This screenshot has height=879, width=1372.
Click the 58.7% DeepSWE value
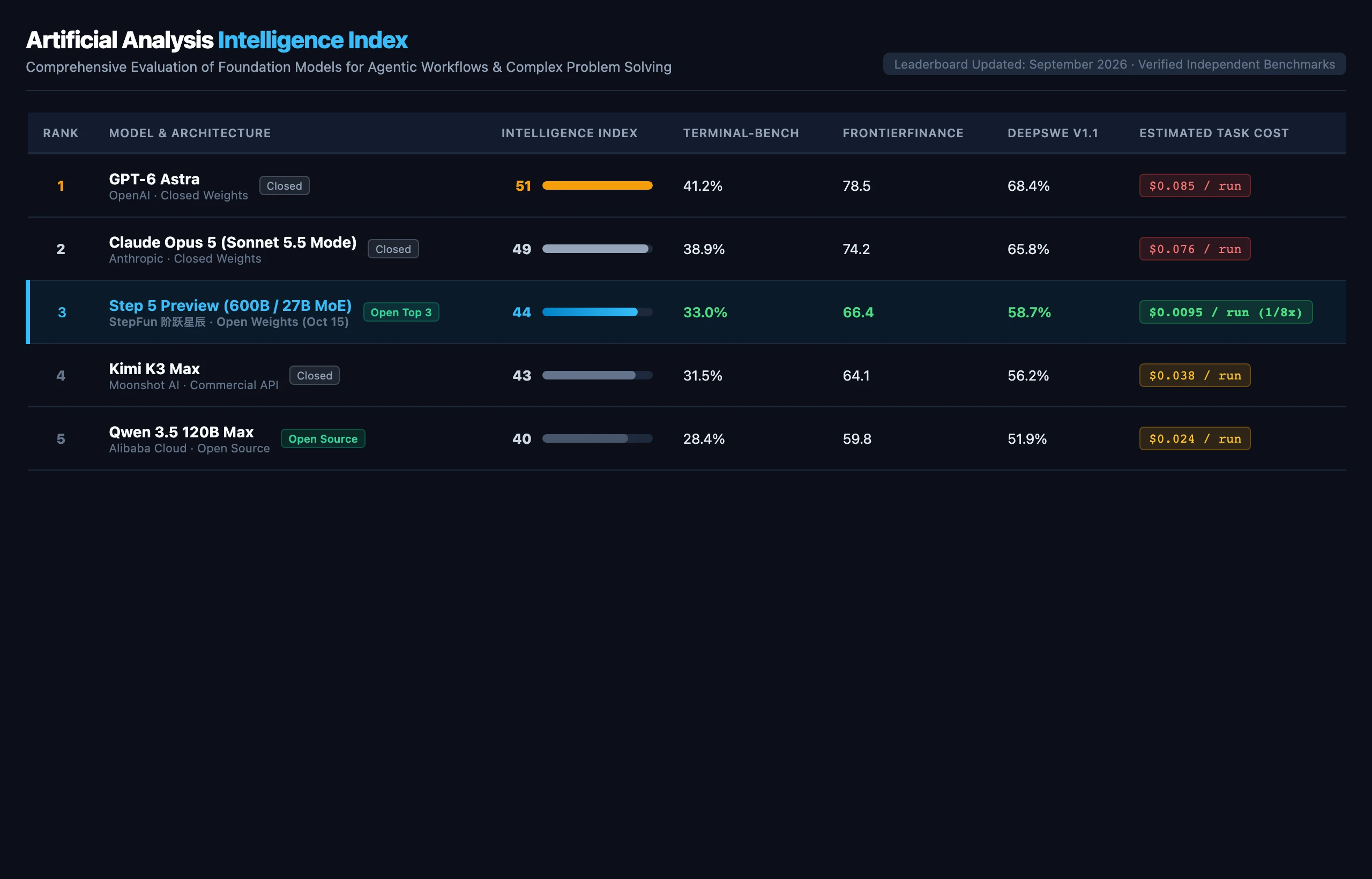pos(1029,313)
